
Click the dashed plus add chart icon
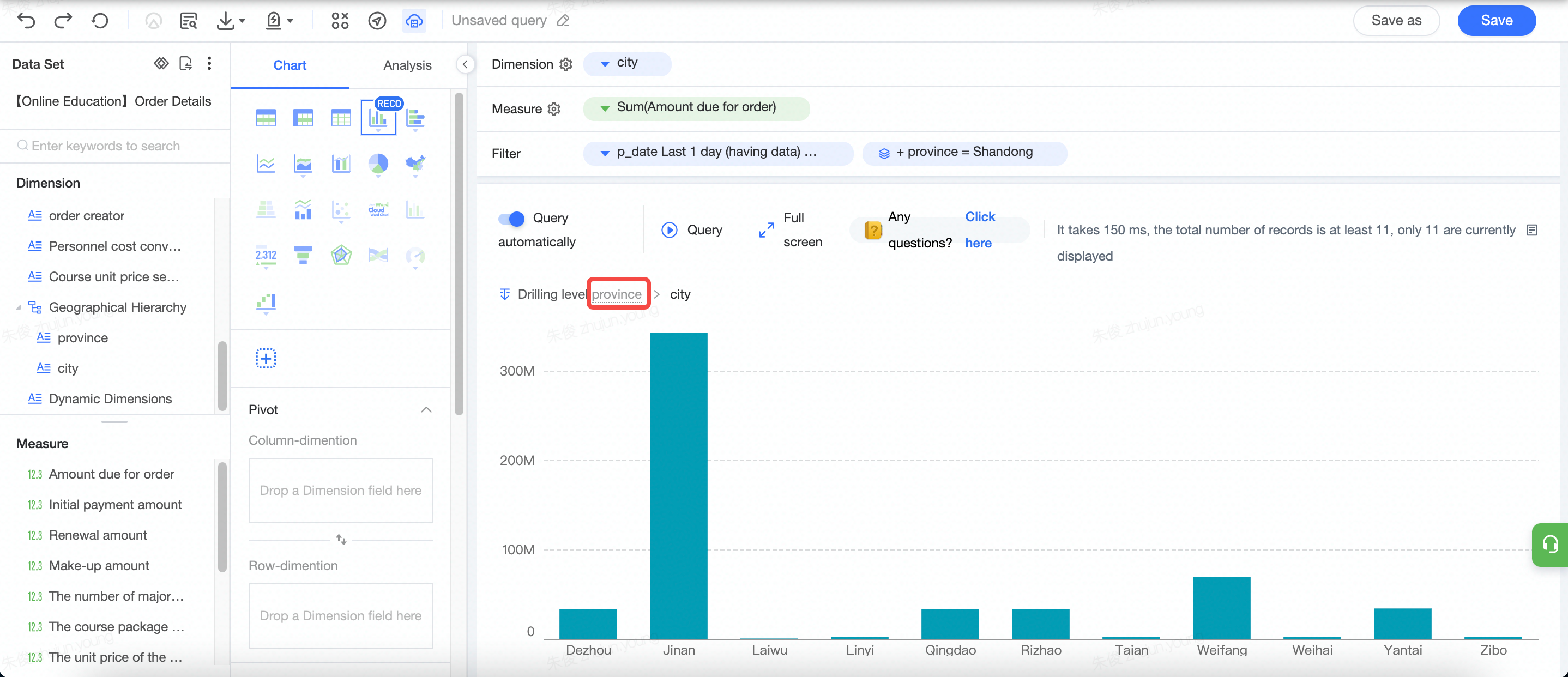pos(266,358)
